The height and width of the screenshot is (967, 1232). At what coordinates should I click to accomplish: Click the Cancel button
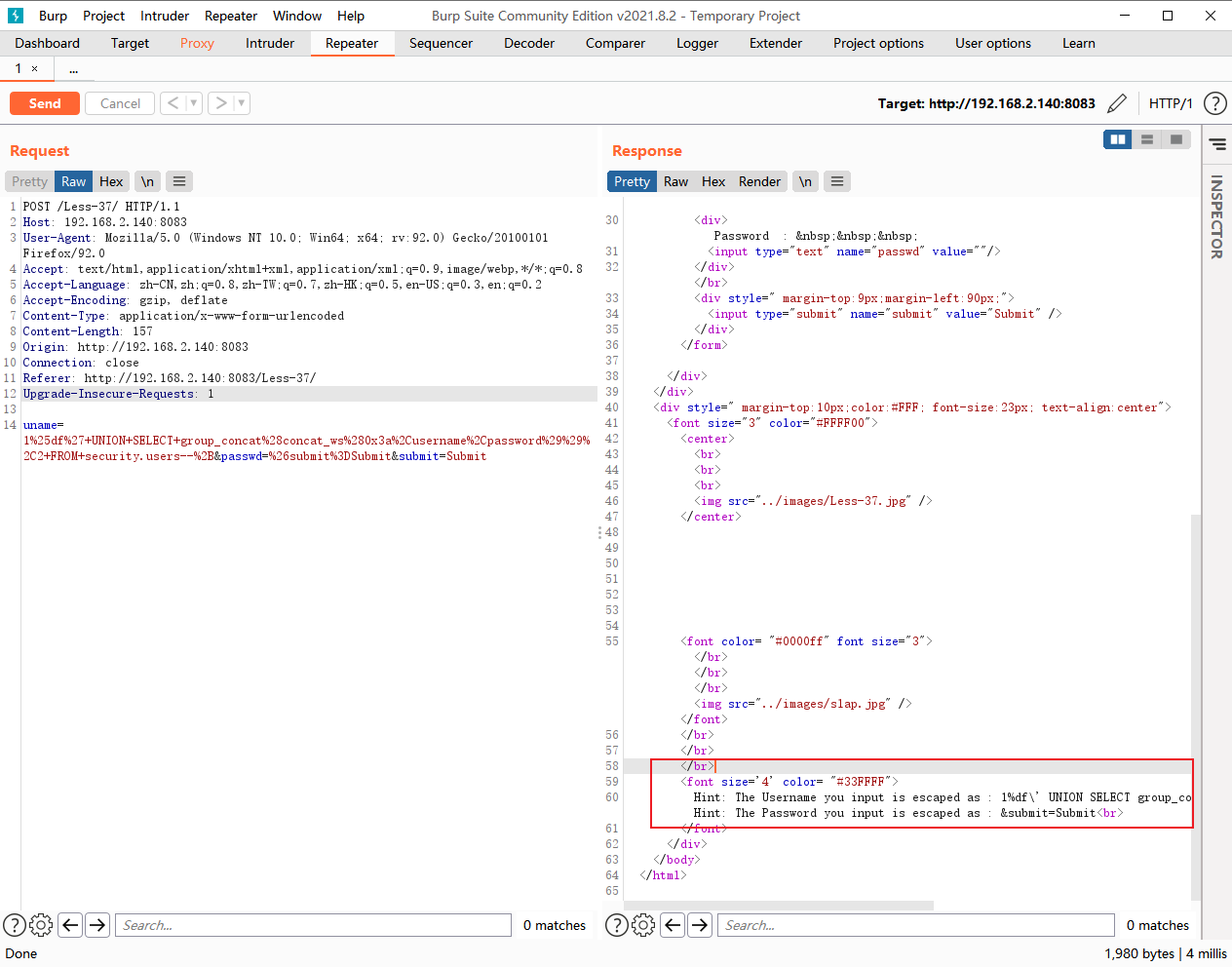pyautogui.click(x=120, y=103)
